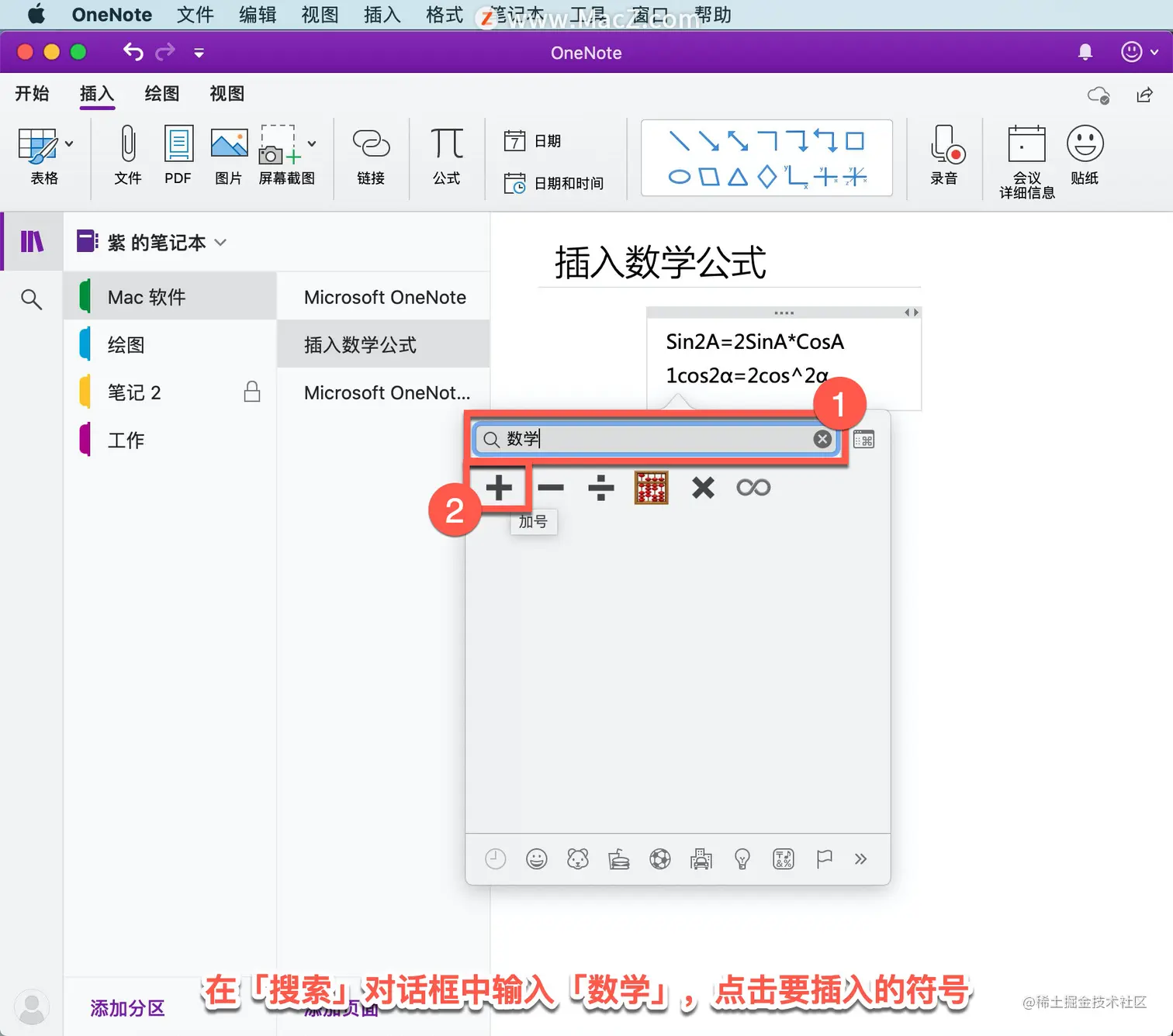Viewport: 1173px width, 1036px height.
Task: Open the feedback smiley menu
Action: (x=1140, y=52)
